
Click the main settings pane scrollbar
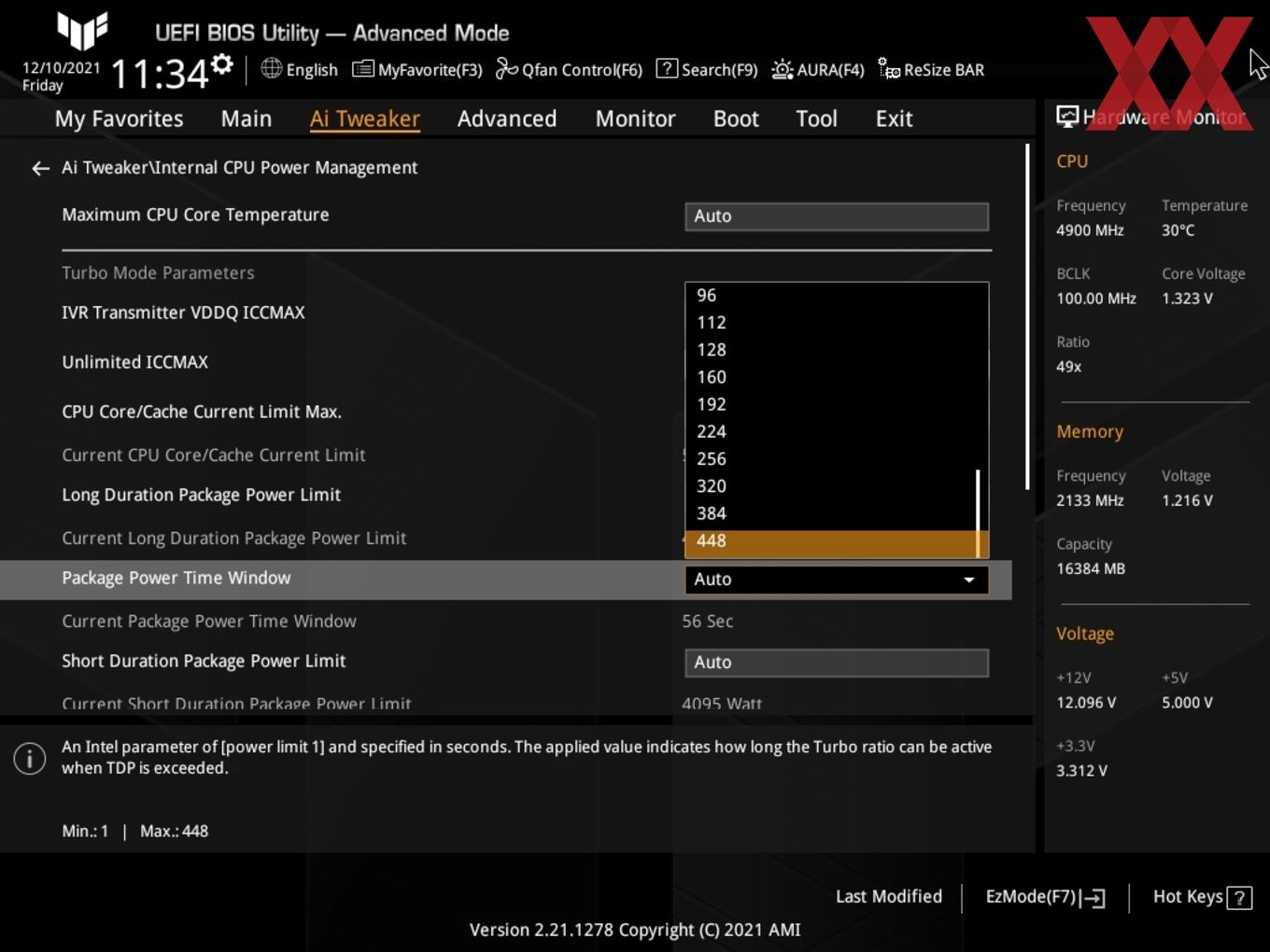pyautogui.click(x=1028, y=317)
